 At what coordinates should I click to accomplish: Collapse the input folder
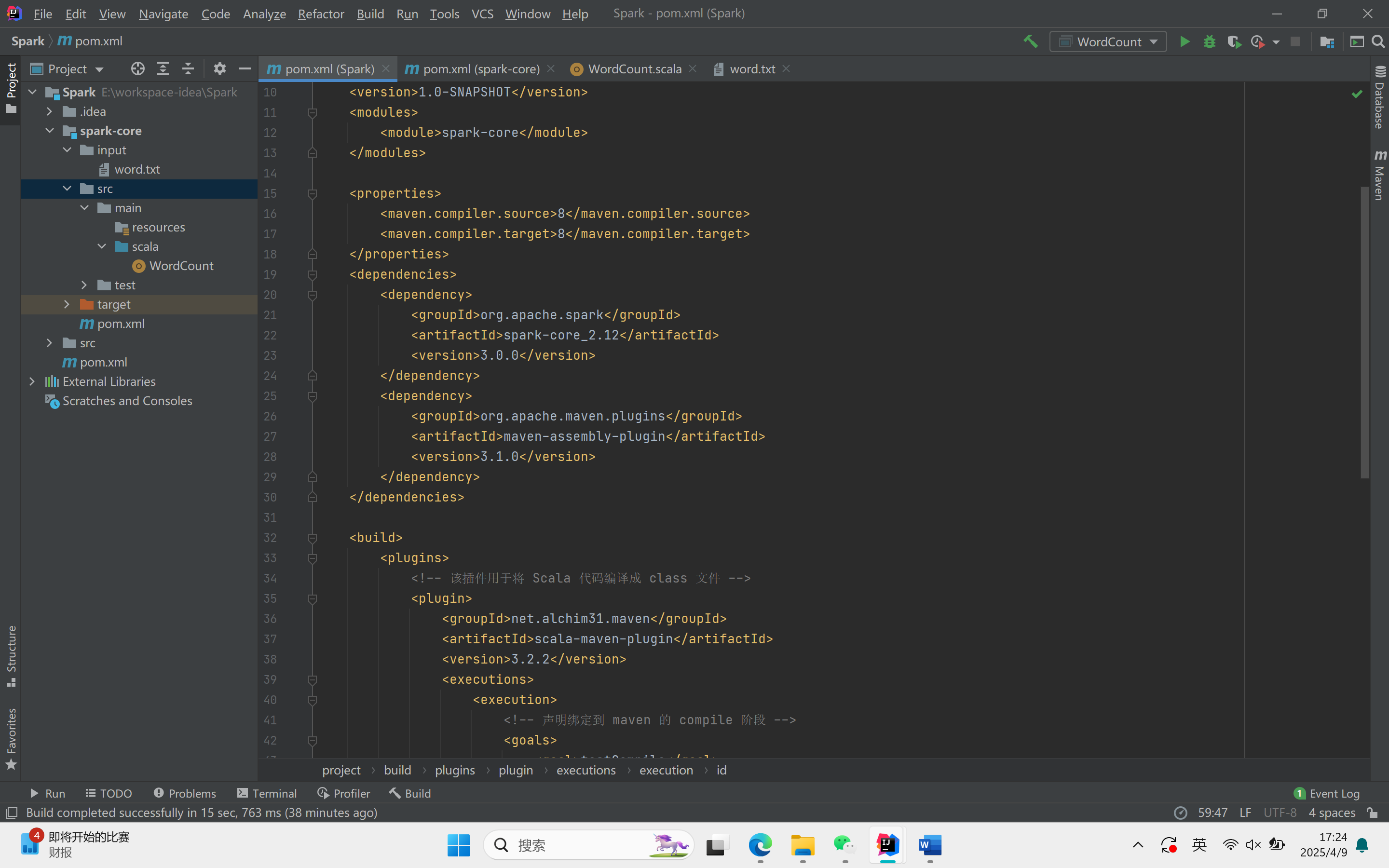[67, 150]
